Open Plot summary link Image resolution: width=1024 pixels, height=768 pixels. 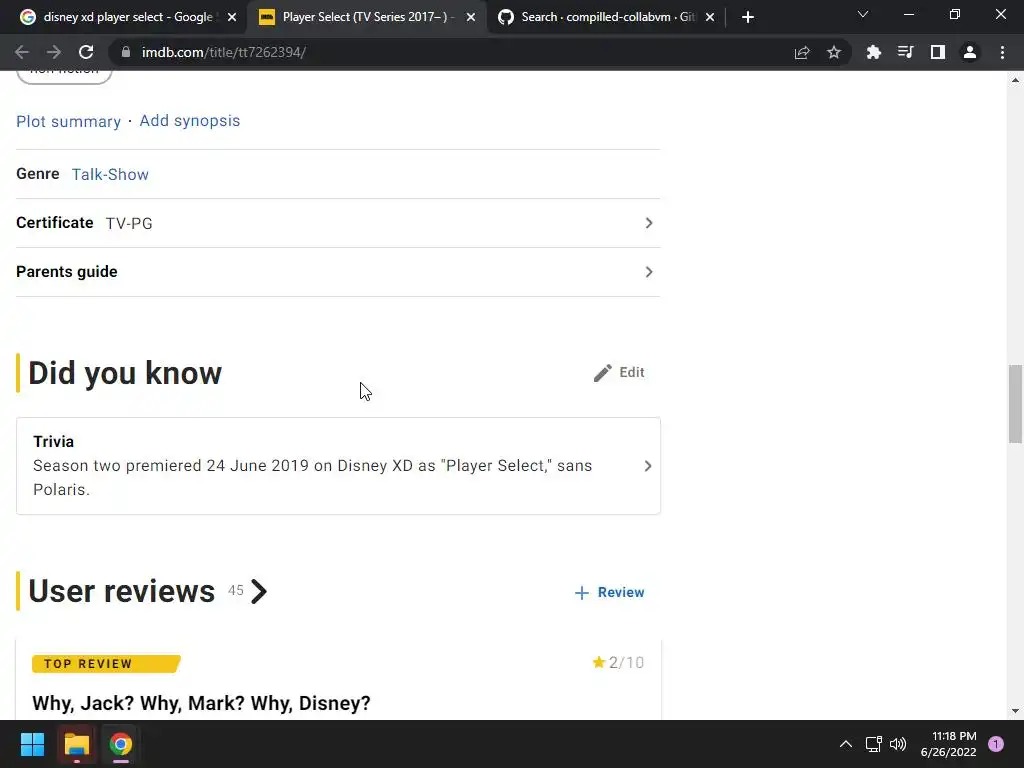(x=69, y=121)
